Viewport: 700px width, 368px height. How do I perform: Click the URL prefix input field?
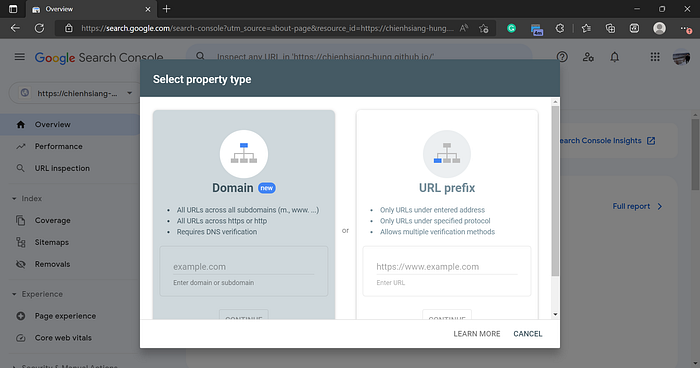(447, 267)
